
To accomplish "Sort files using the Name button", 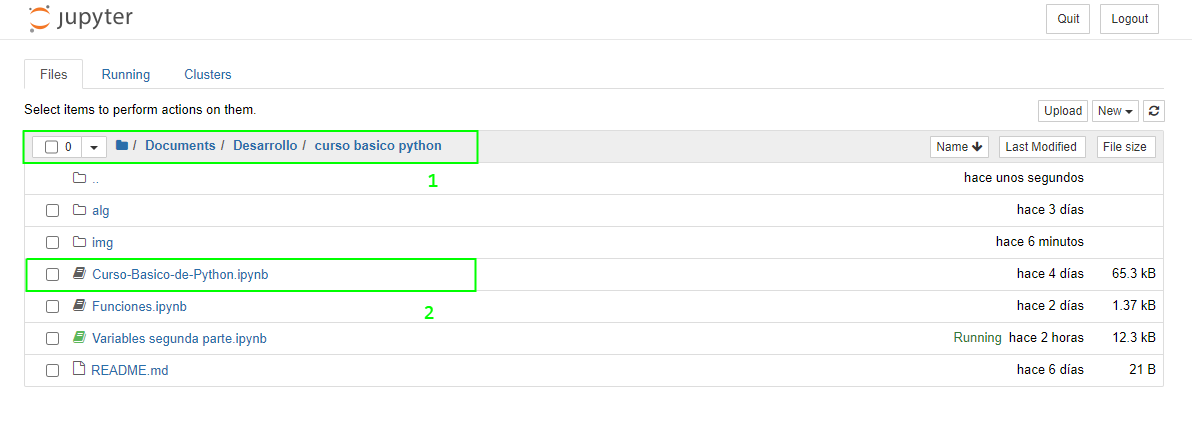I will click(x=959, y=147).
